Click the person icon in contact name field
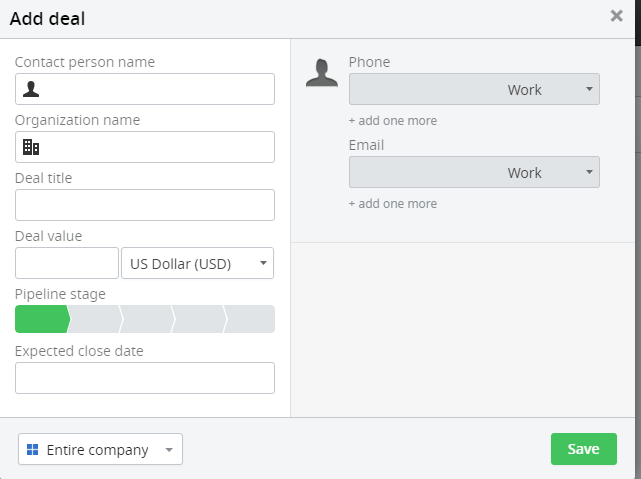The image size is (641, 479). (x=31, y=89)
